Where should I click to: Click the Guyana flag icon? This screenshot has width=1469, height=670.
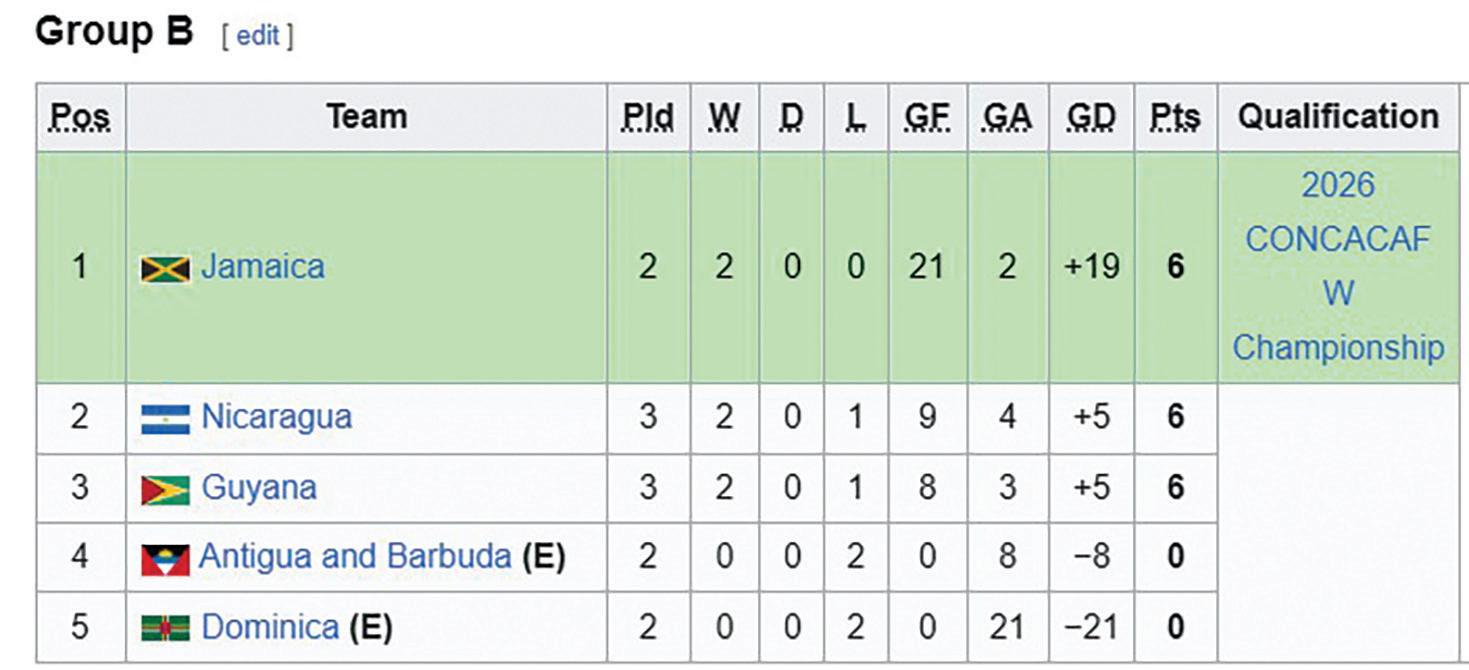click(165, 489)
